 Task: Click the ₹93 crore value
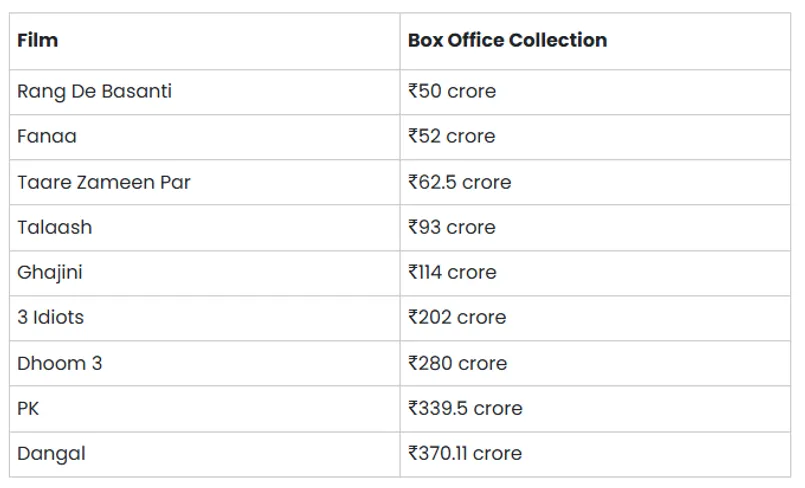[452, 227]
